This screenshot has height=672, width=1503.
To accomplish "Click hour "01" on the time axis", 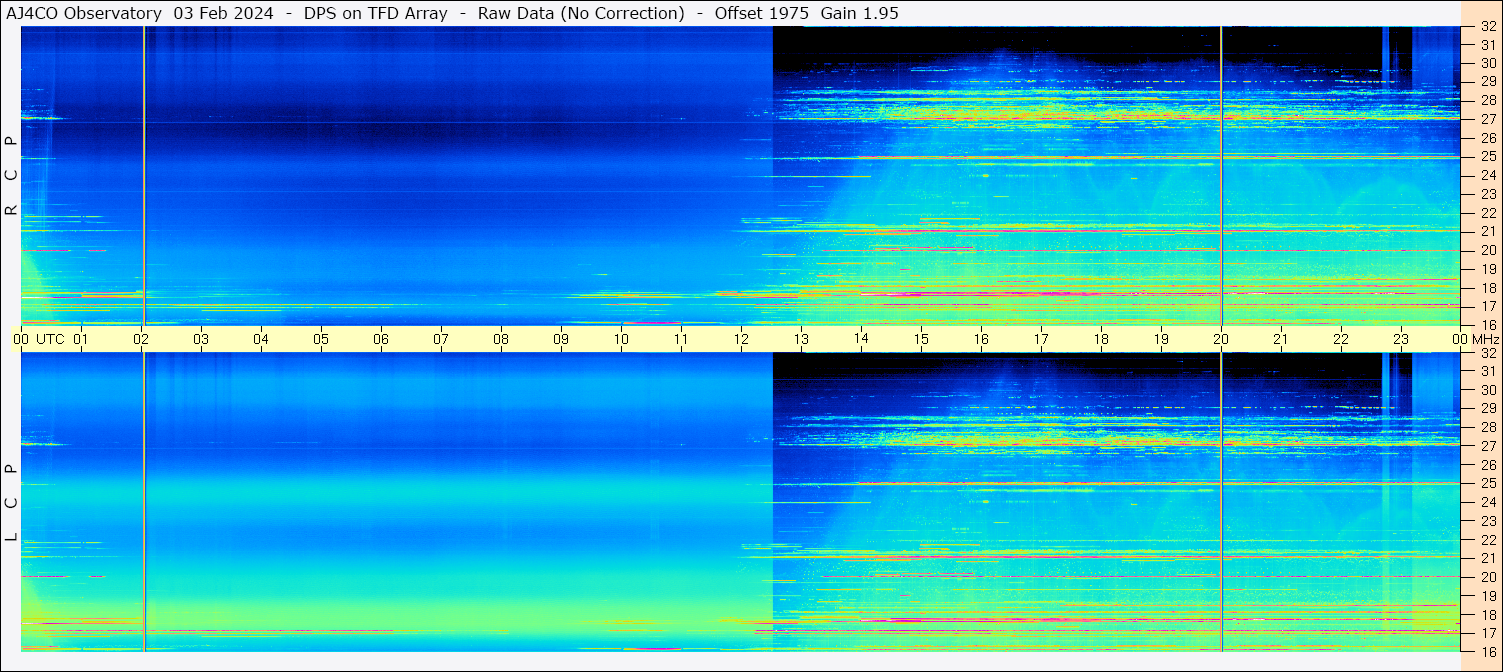I will coord(81,339).
